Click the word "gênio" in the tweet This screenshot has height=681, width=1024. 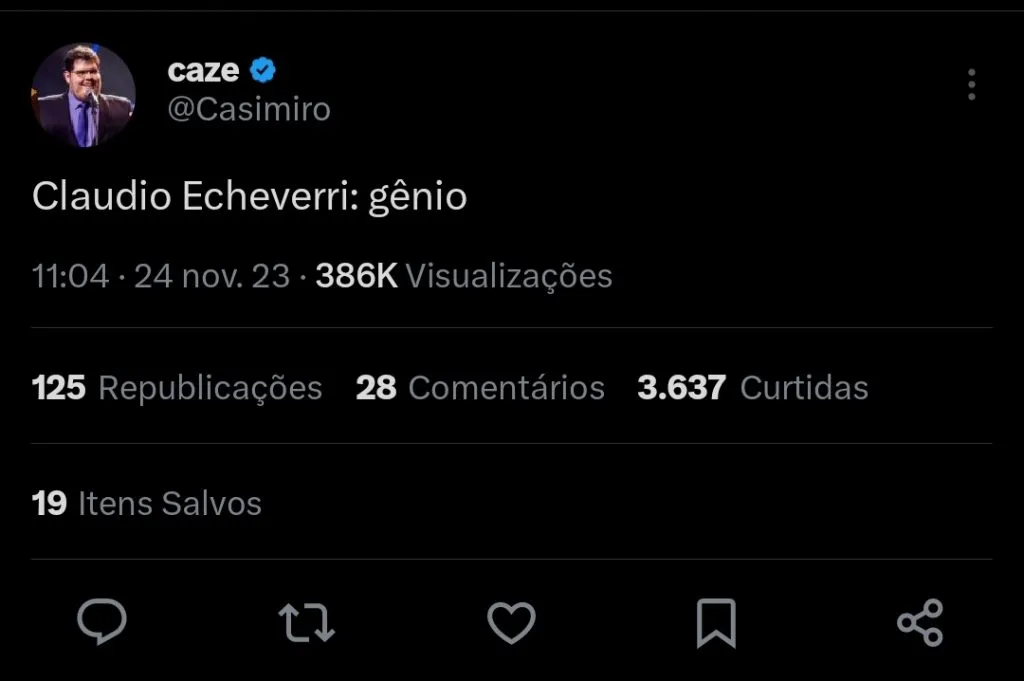point(418,198)
